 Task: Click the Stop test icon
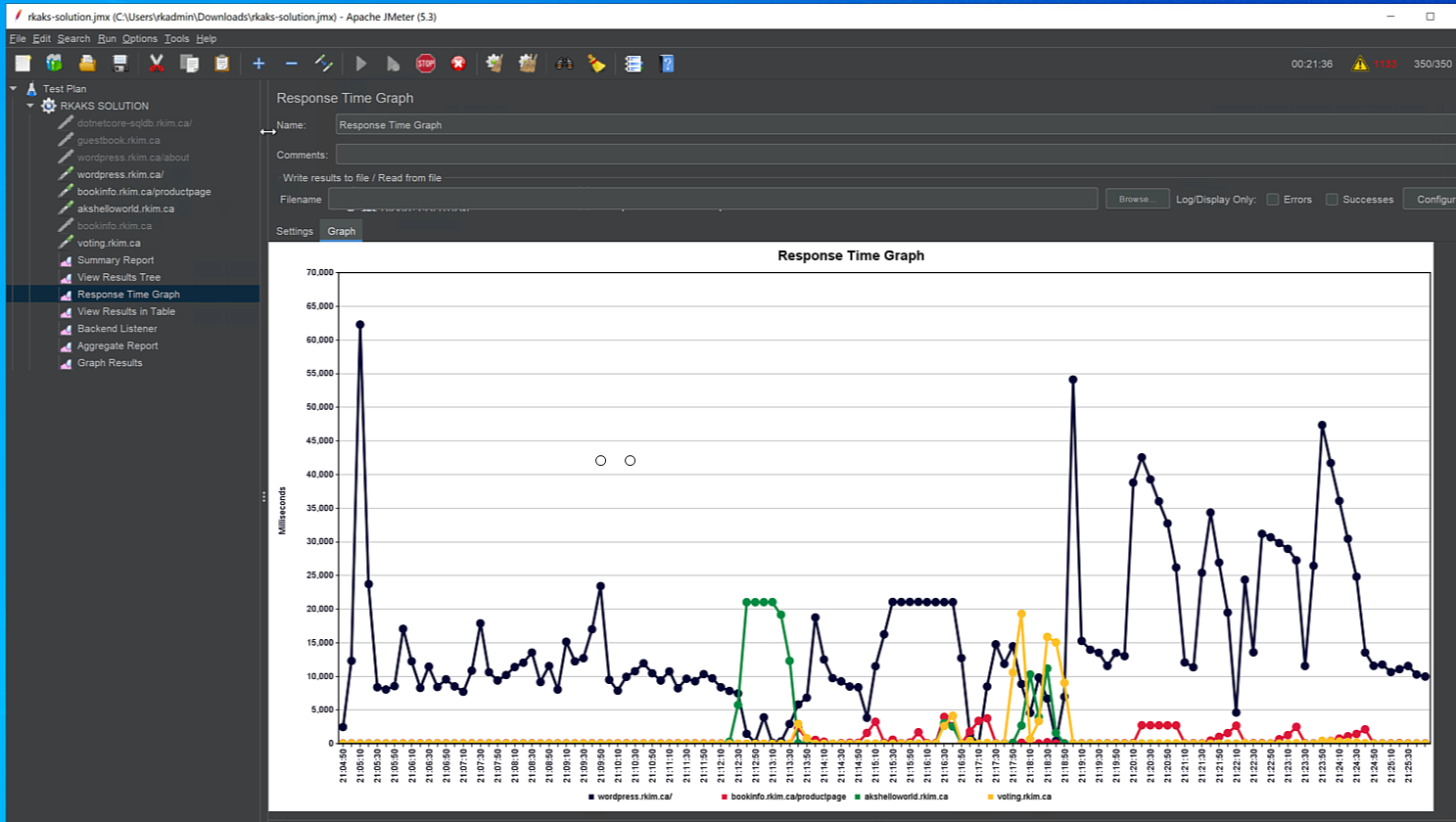[x=425, y=64]
